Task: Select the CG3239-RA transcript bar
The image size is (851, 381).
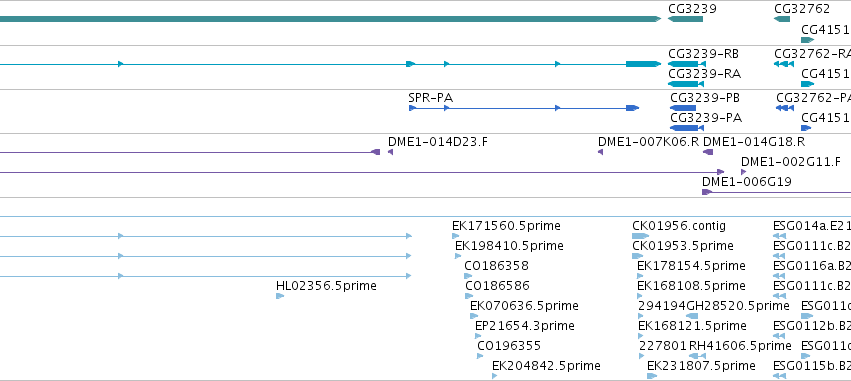Action: pos(685,84)
